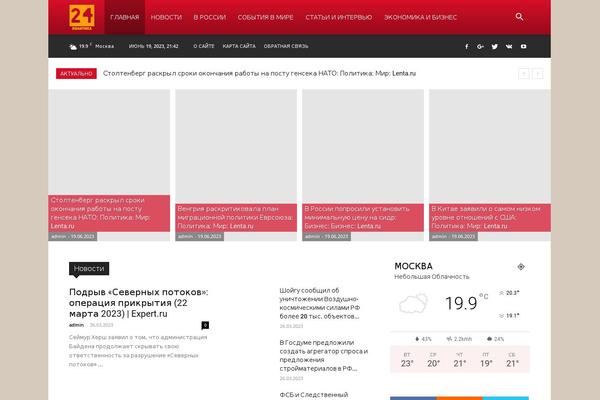The height and width of the screenshot is (400, 600).
Task: Show next ticker headline arrow
Action: point(538,74)
